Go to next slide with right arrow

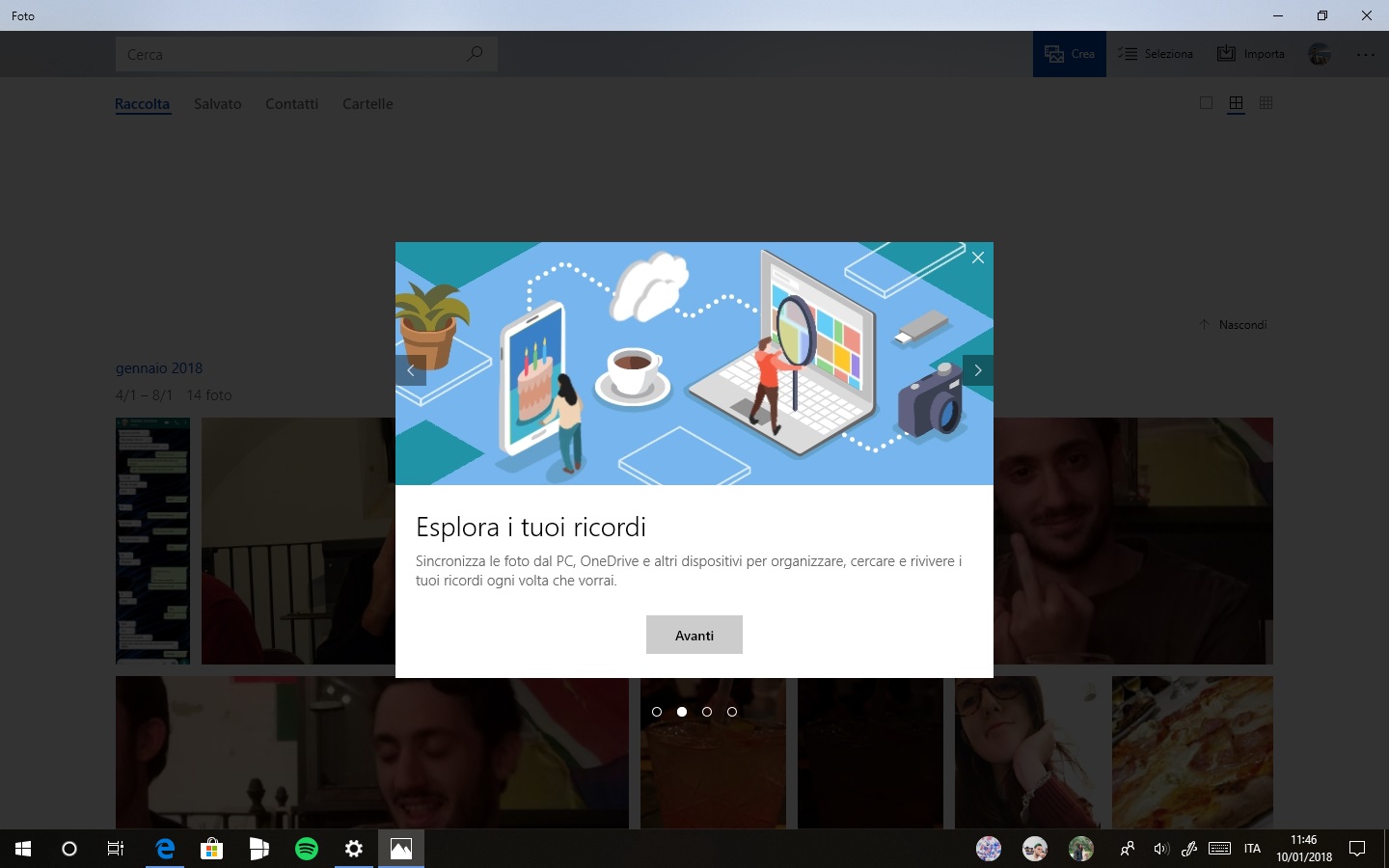point(978,370)
